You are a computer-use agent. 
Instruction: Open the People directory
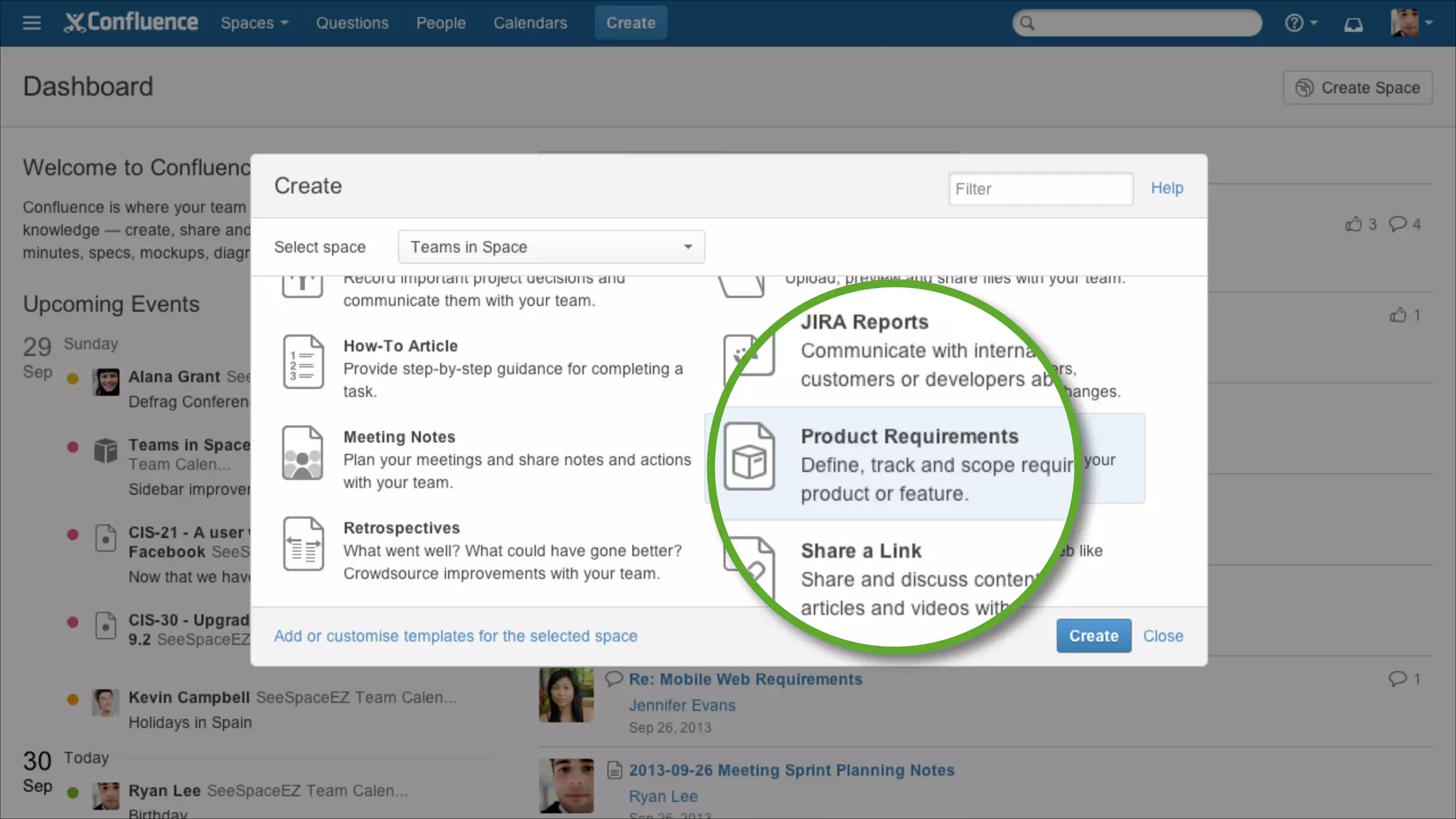440,23
